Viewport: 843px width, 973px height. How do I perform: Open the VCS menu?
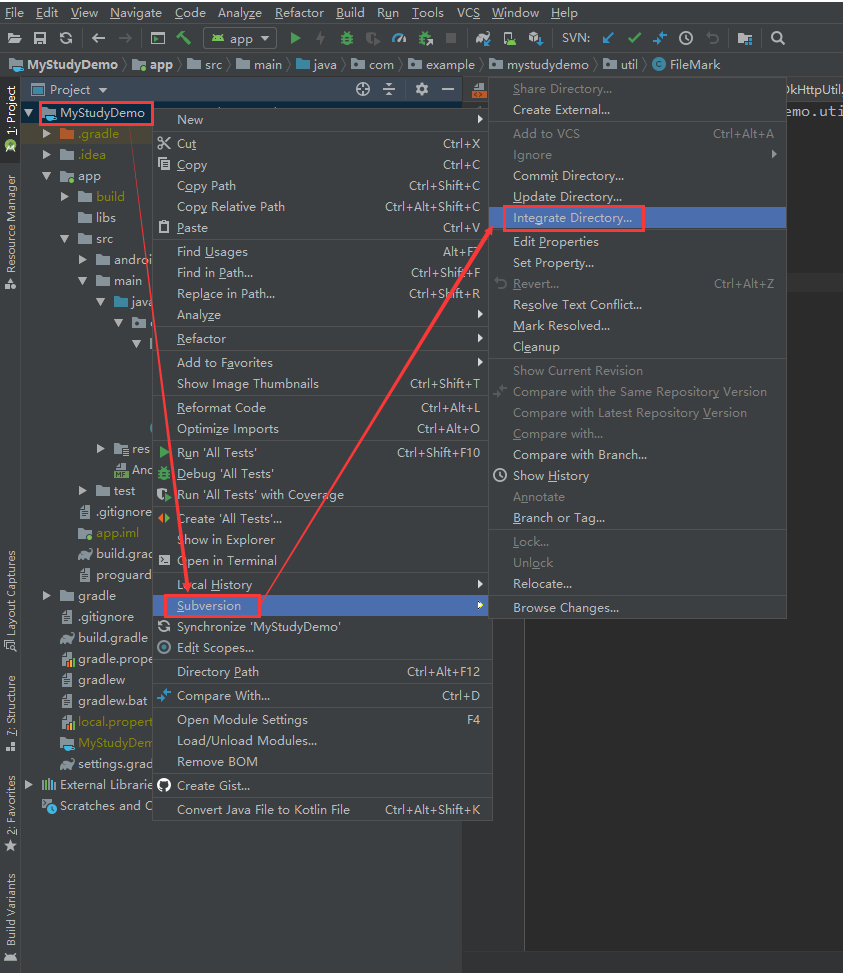468,12
